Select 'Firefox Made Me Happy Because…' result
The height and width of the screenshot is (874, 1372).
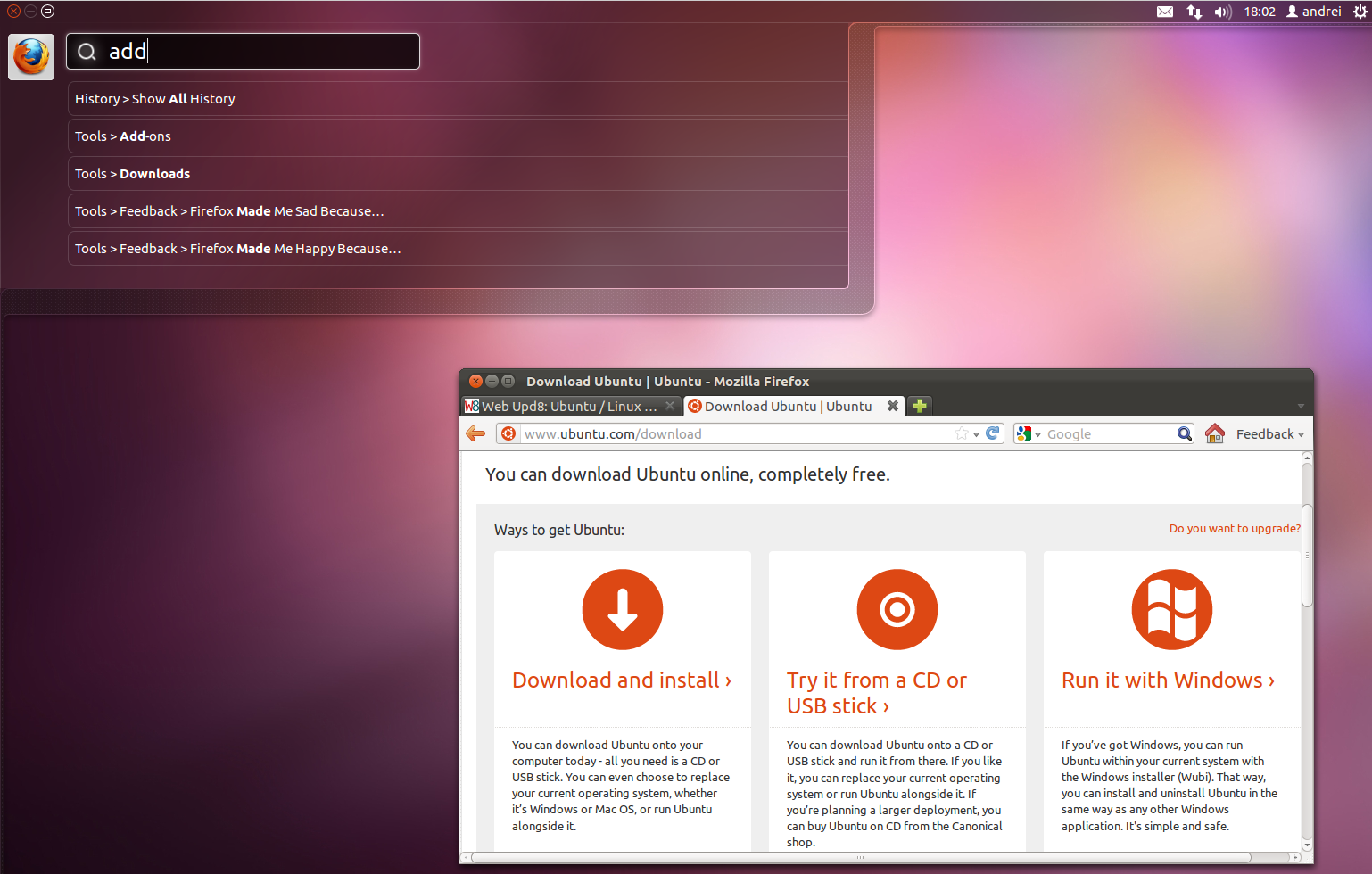[x=458, y=249]
